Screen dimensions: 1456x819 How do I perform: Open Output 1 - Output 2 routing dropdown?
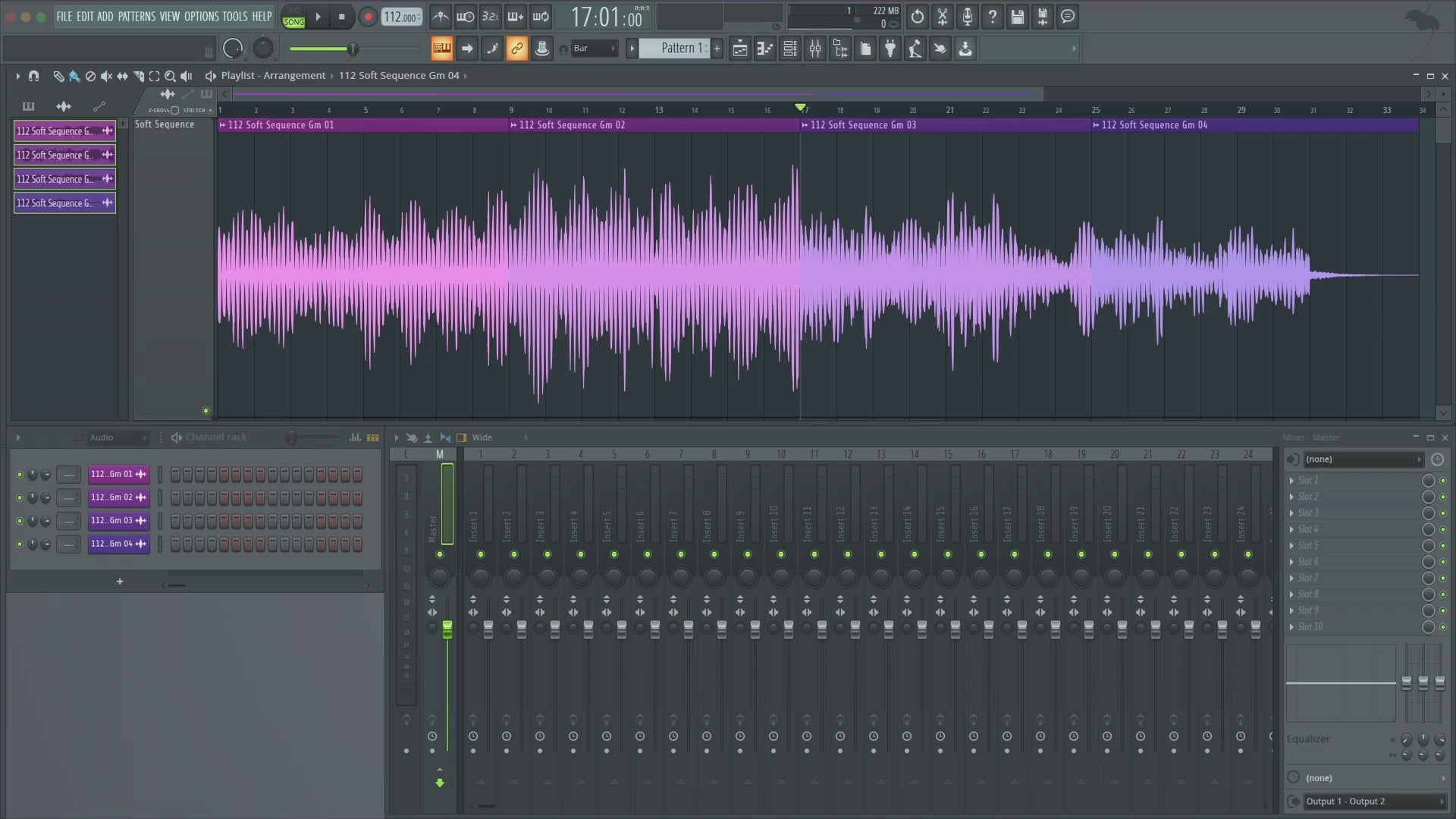pos(1374,801)
